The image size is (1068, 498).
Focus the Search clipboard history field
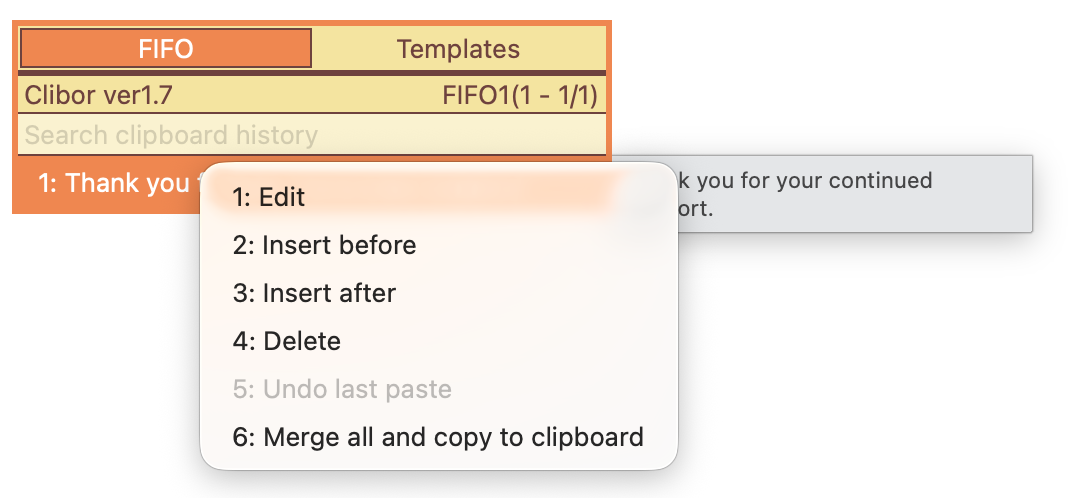(x=312, y=135)
